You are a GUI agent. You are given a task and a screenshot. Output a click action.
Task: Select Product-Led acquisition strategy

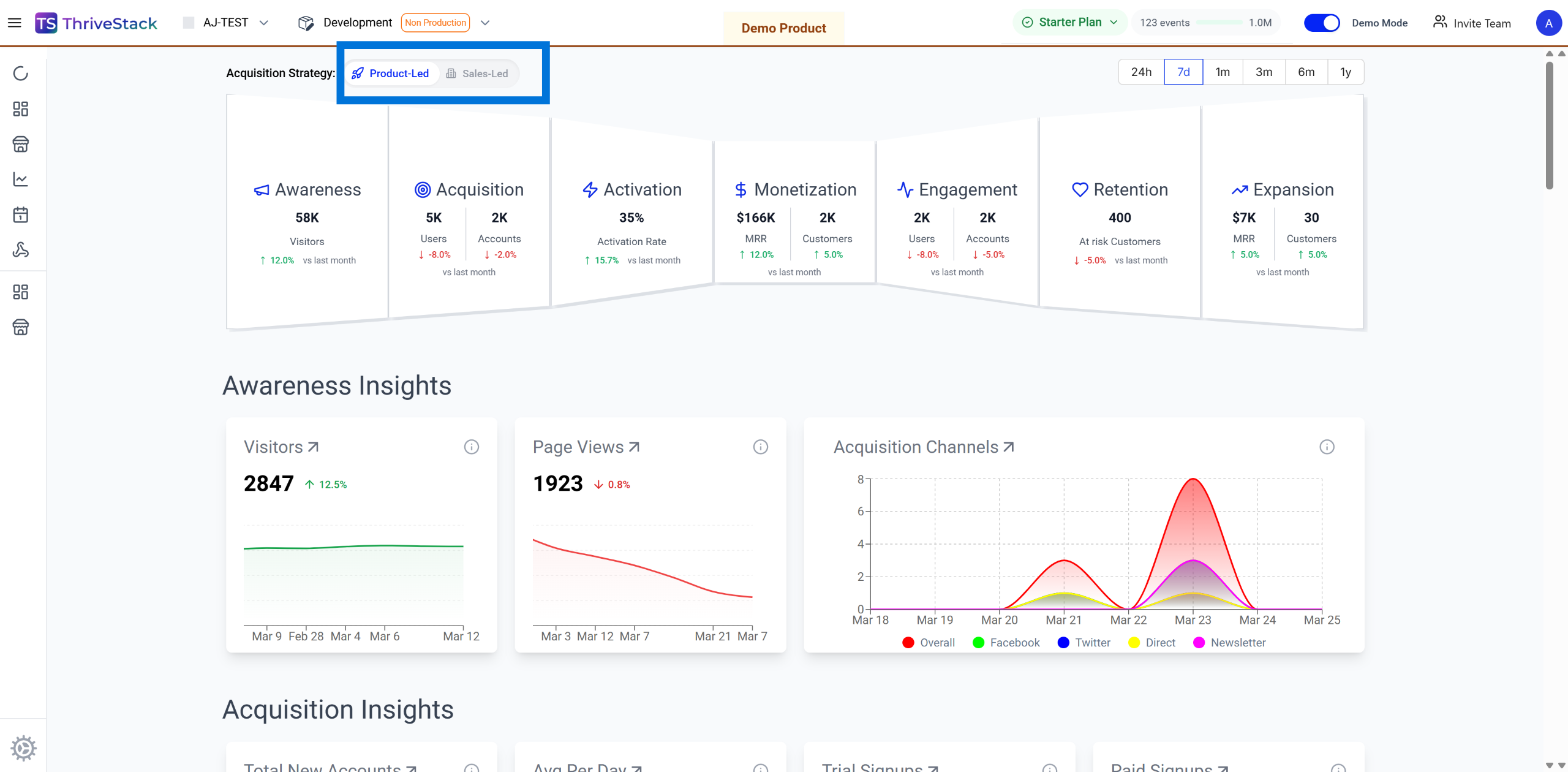391,74
